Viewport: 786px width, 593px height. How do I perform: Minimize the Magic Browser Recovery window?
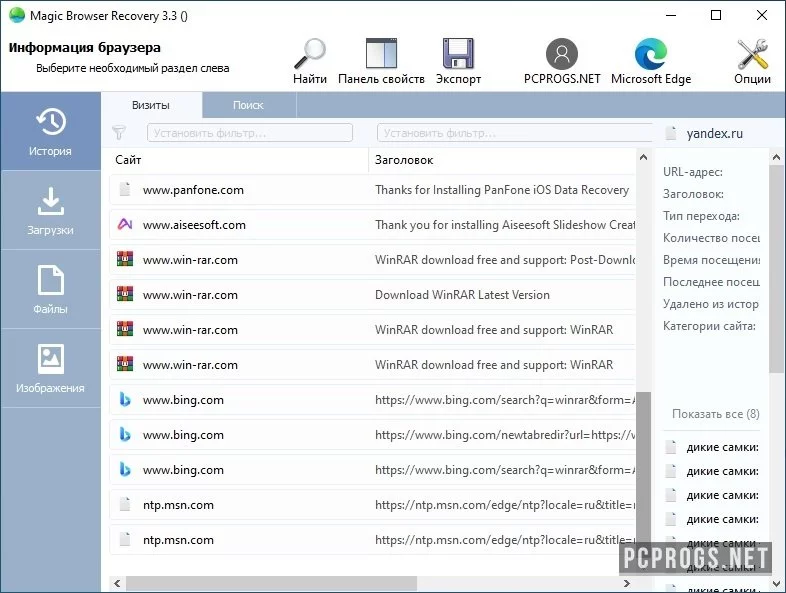(x=671, y=15)
